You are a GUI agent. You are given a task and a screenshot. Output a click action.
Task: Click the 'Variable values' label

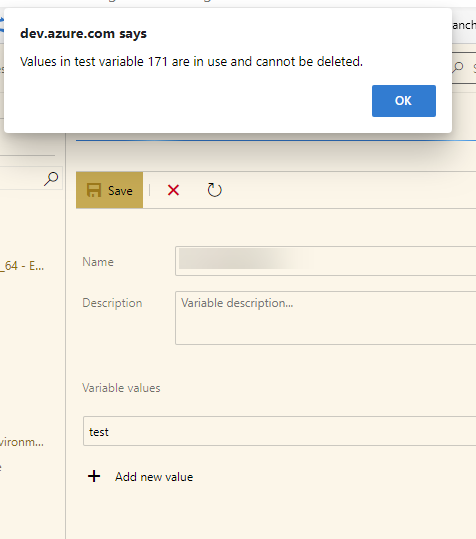(x=121, y=388)
